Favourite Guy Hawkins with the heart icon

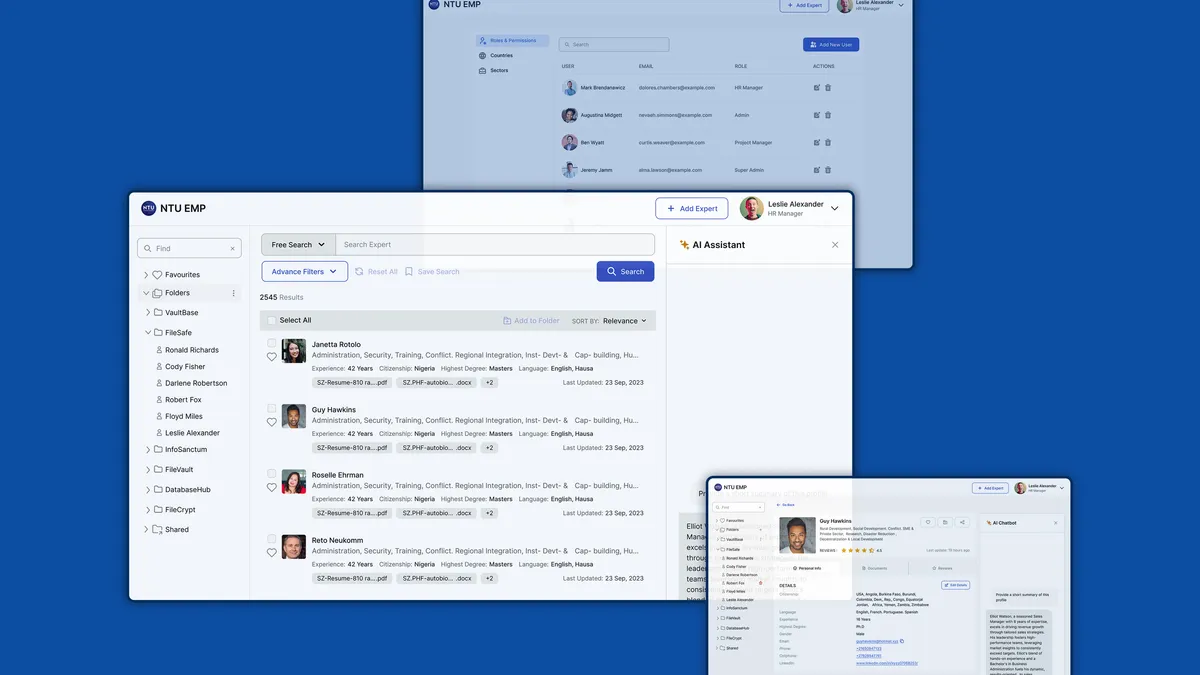coord(272,422)
